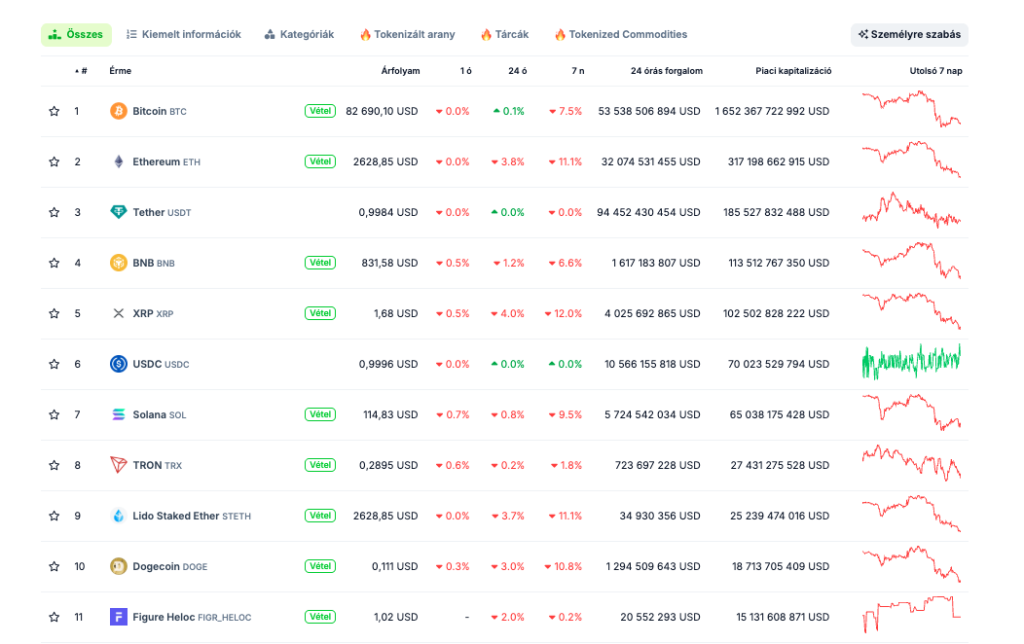Click the Solana logo icon
The image size is (1024, 644).
118,414
